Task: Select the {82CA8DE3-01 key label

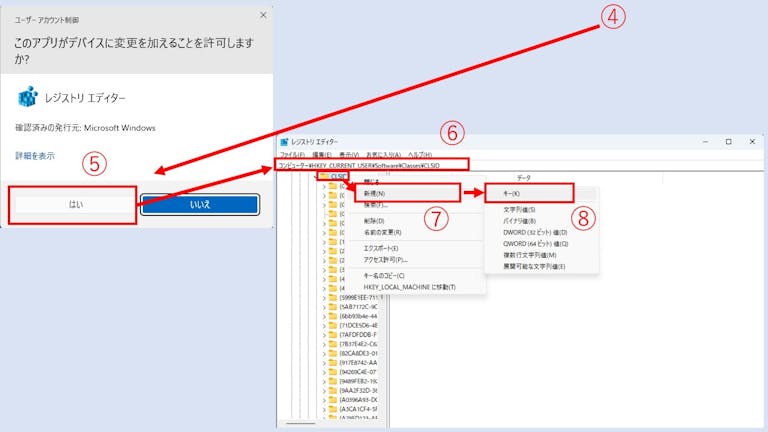Action: click(359, 353)
